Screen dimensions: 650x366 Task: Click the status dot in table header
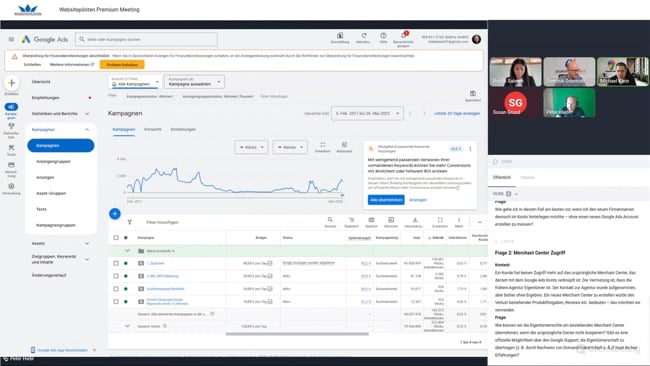click(x=126, y=238)
